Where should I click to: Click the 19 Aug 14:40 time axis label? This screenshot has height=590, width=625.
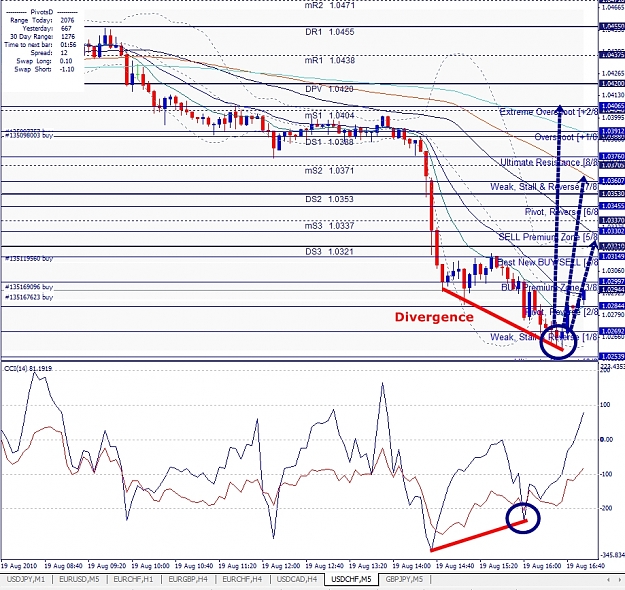pos(455,566)
